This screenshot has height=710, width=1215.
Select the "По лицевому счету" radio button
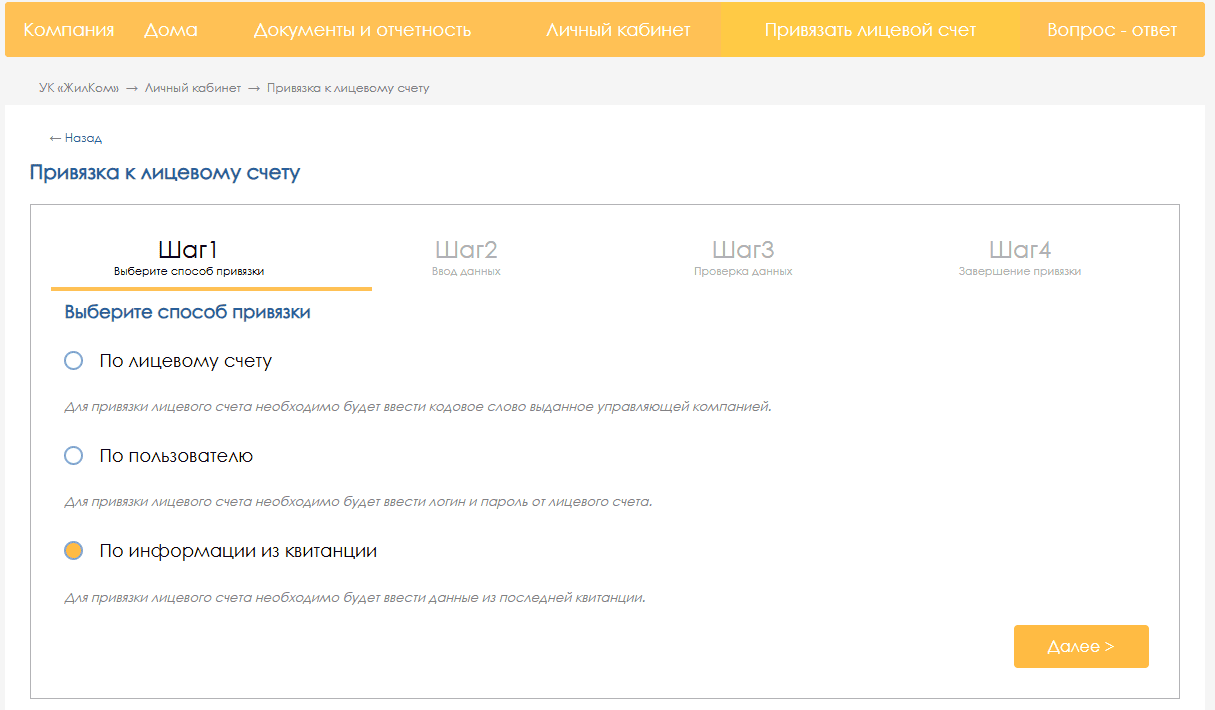pyautogui.click(x=73, y=360)
